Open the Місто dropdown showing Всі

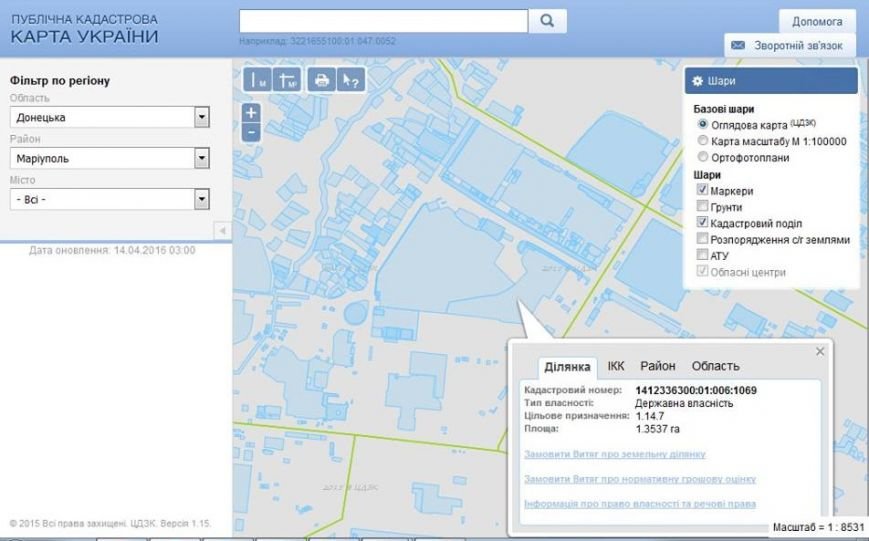point(110,199)
